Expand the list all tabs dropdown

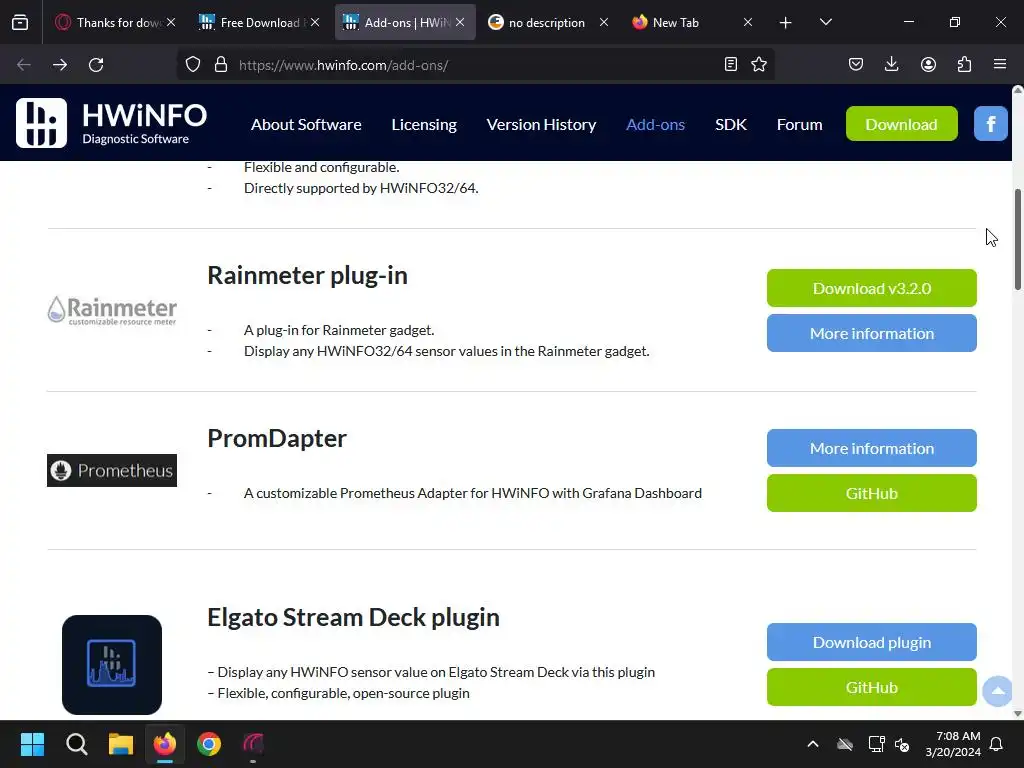[825, 22]
